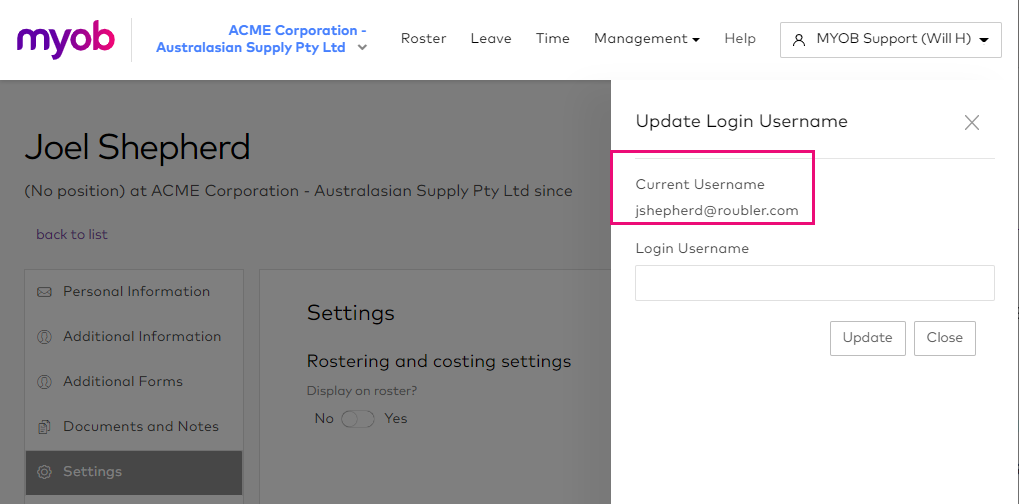Open the Management dropdown menu
This screenshot has width=1019, height=504.
point(646,39)
